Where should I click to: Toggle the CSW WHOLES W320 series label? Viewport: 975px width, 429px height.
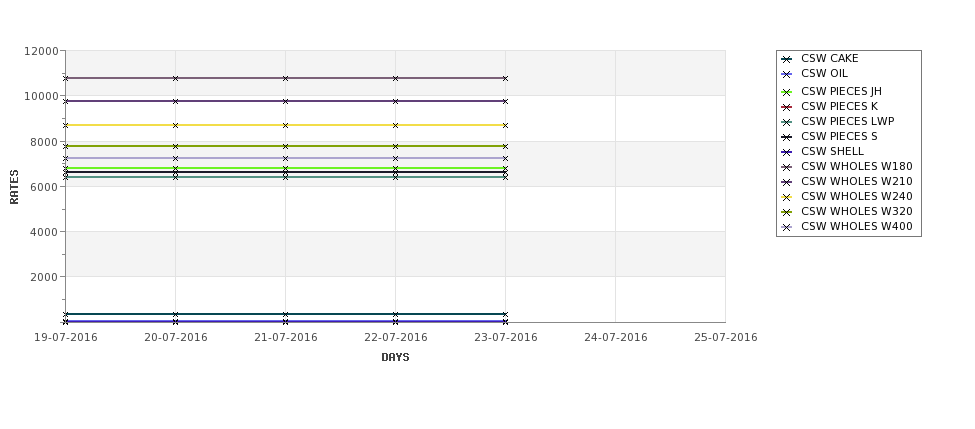[856, 212]
